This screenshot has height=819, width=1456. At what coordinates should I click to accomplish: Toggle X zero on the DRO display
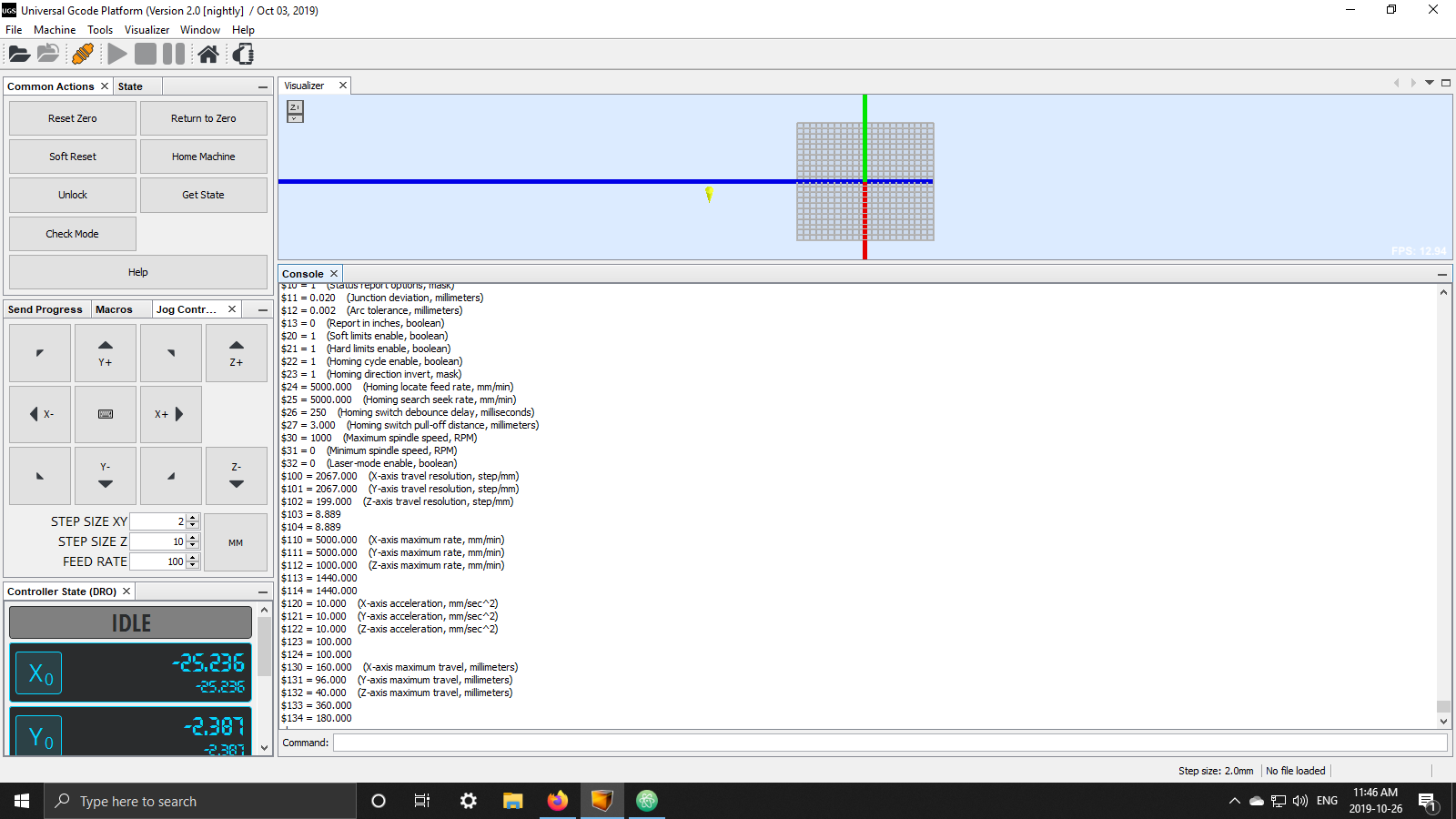(38, 673)
